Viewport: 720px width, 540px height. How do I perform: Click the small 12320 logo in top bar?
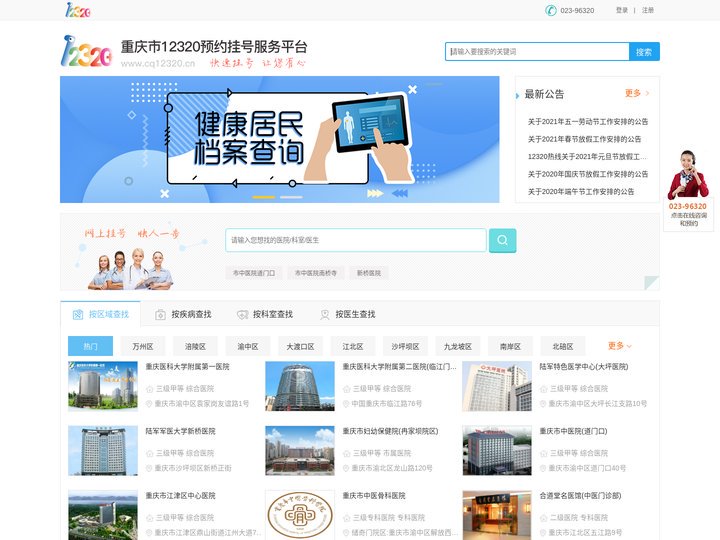[78, 10]
